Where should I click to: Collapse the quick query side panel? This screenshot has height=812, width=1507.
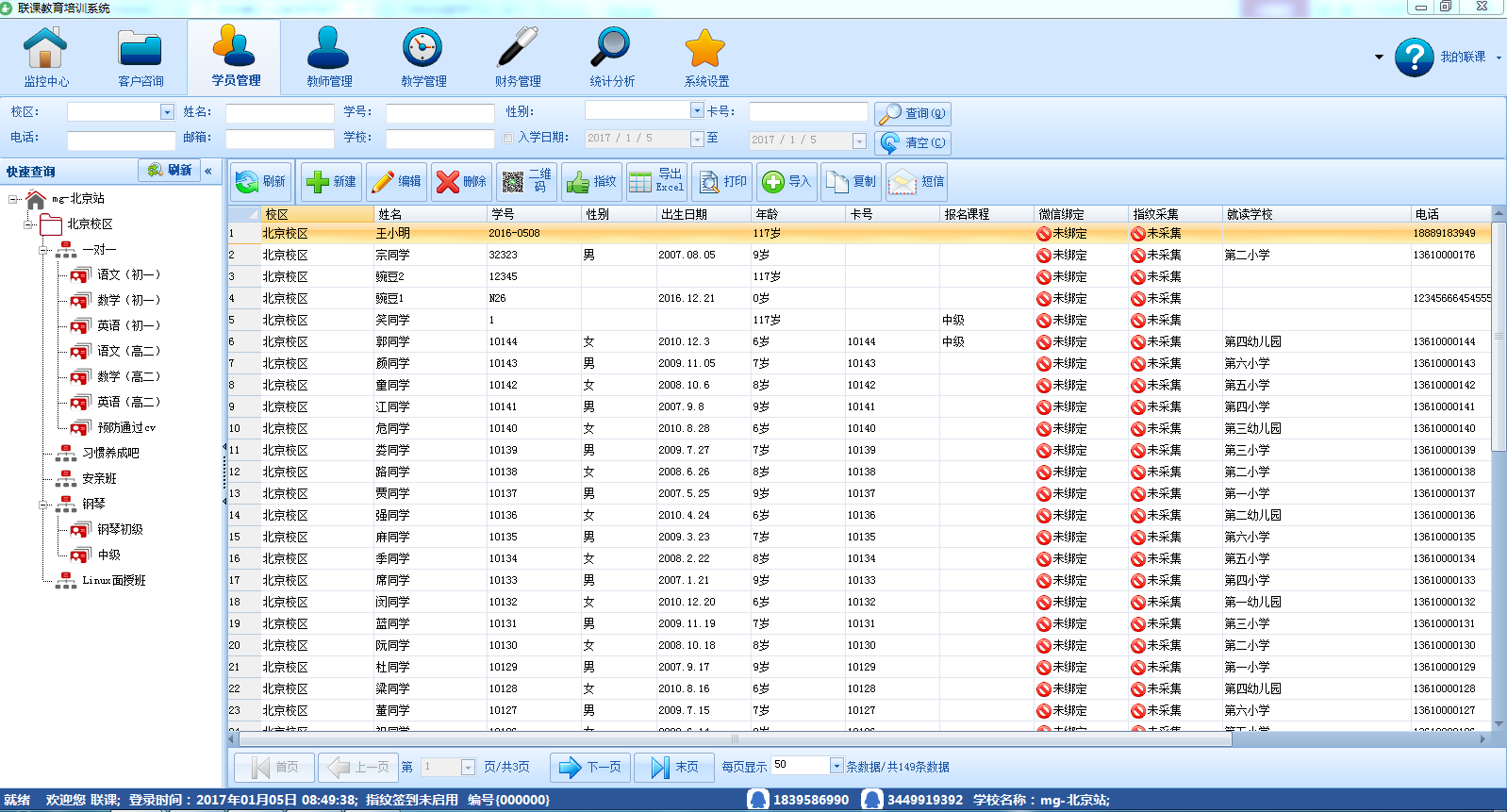tap(208, 171)
